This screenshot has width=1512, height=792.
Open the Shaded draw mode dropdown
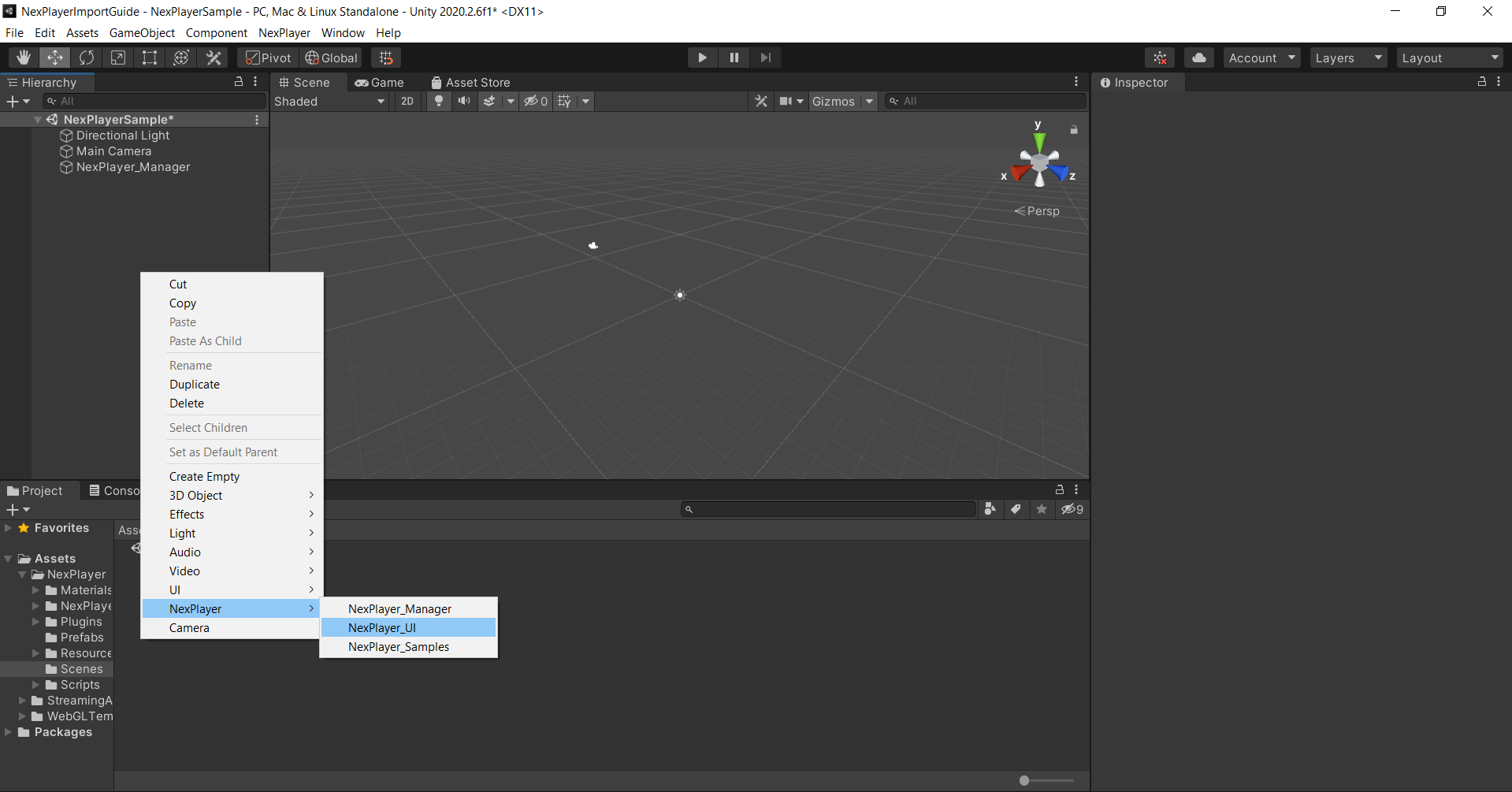coord(329,101)
